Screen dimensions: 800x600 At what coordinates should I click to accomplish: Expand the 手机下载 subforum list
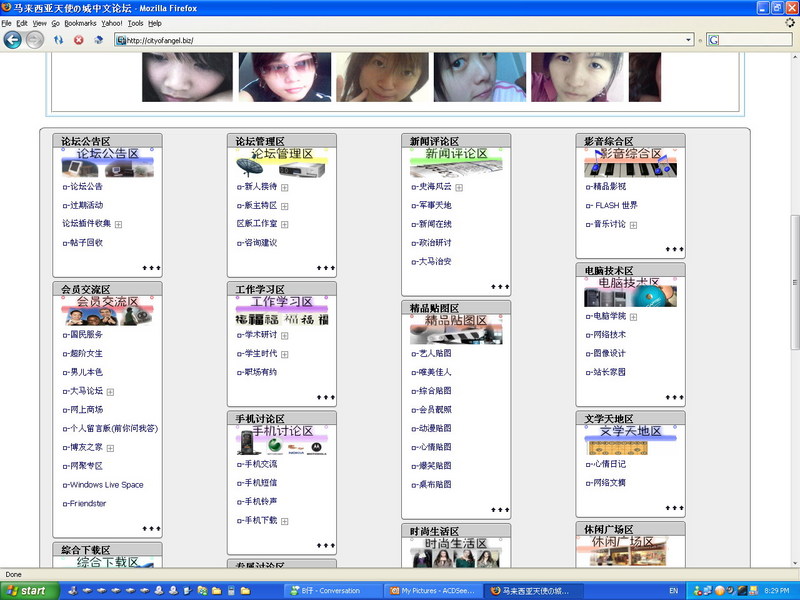point(285,521)
